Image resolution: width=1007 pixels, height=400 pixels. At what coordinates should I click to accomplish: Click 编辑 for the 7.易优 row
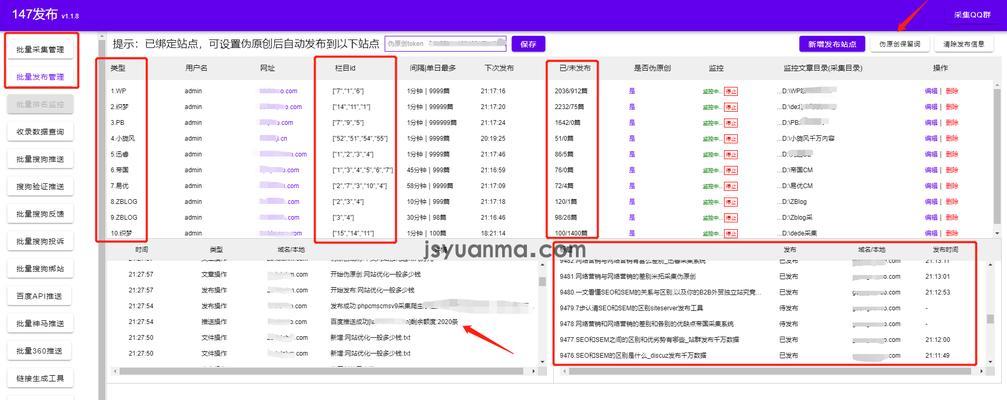coord(931,186)
